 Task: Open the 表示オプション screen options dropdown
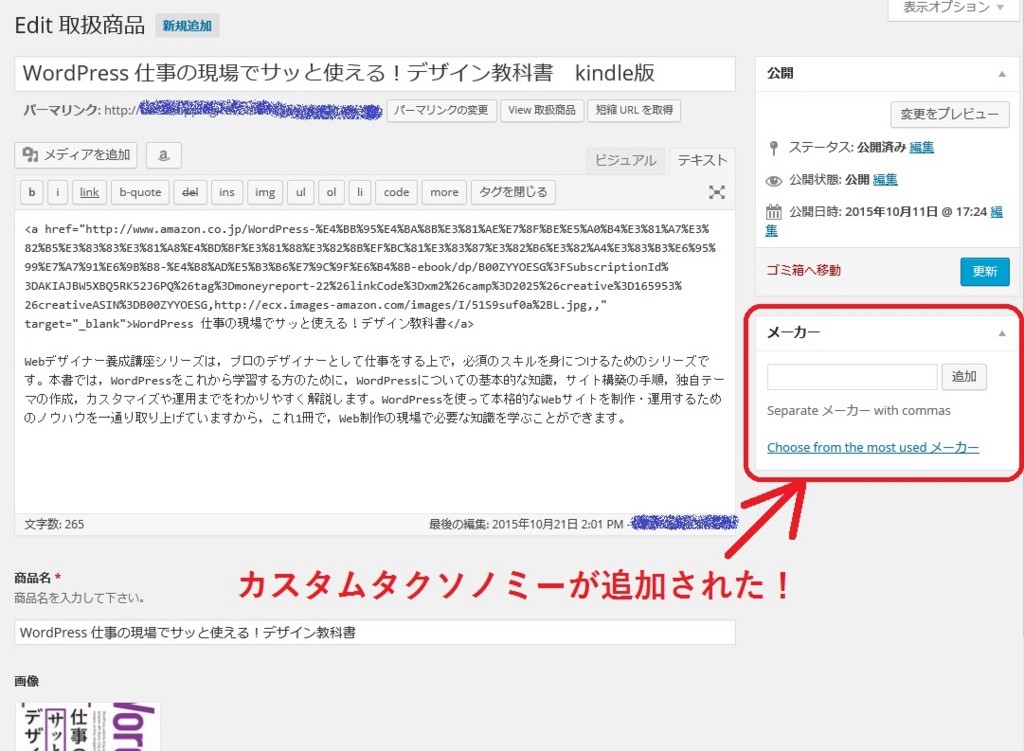pyautogui.click(x=953, y=8)
